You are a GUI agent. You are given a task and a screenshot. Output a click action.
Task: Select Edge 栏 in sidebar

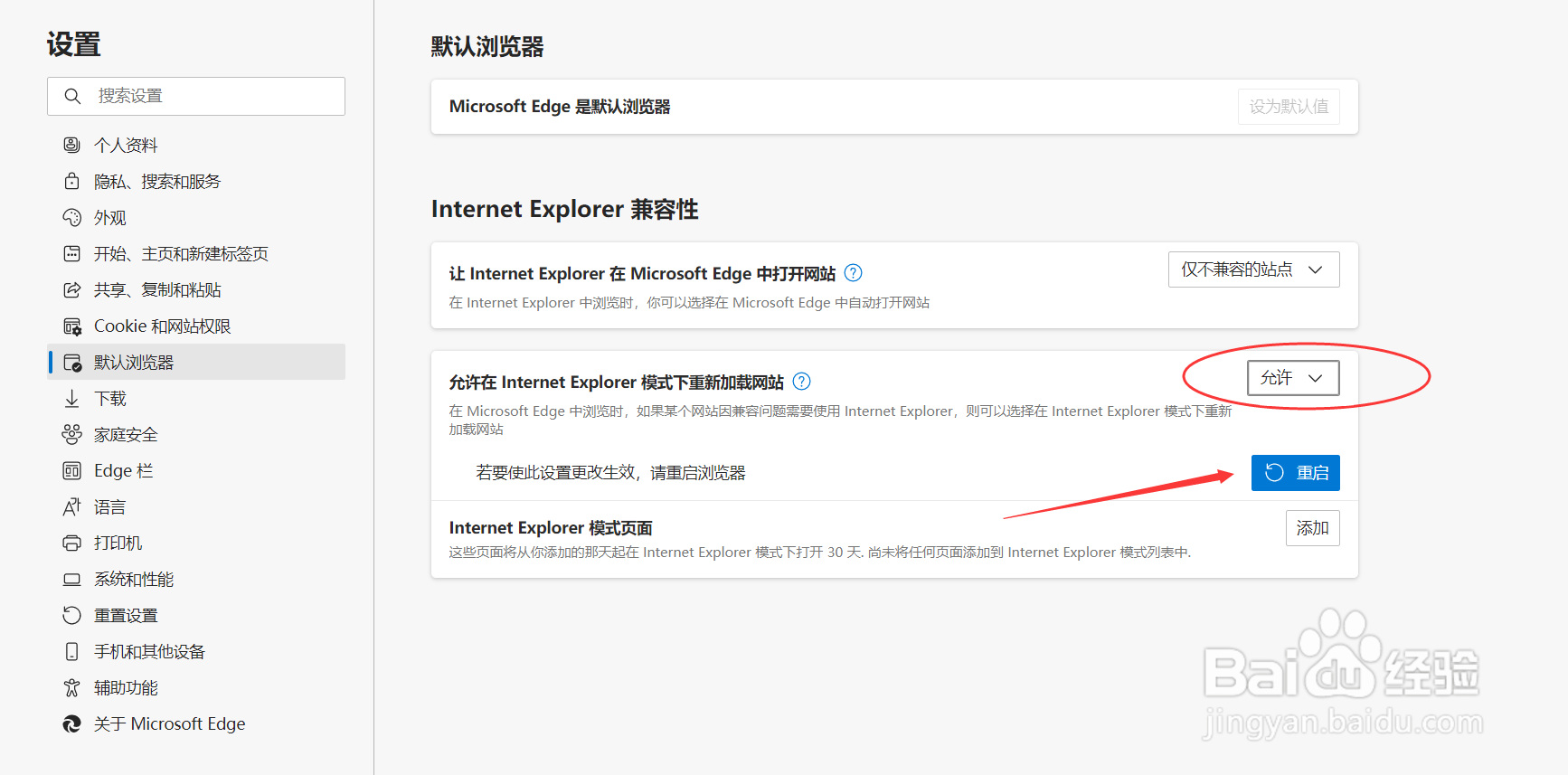point(196,470)
